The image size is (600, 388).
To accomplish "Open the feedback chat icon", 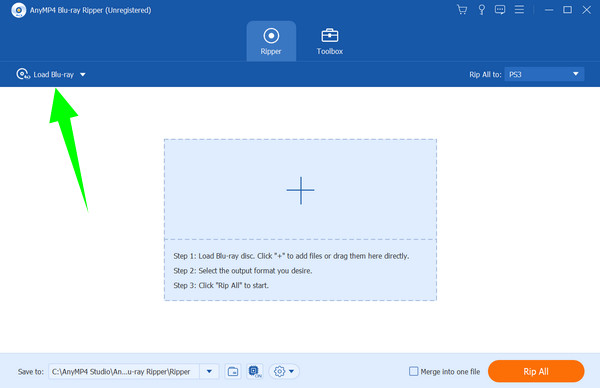I will click(500, 10).
